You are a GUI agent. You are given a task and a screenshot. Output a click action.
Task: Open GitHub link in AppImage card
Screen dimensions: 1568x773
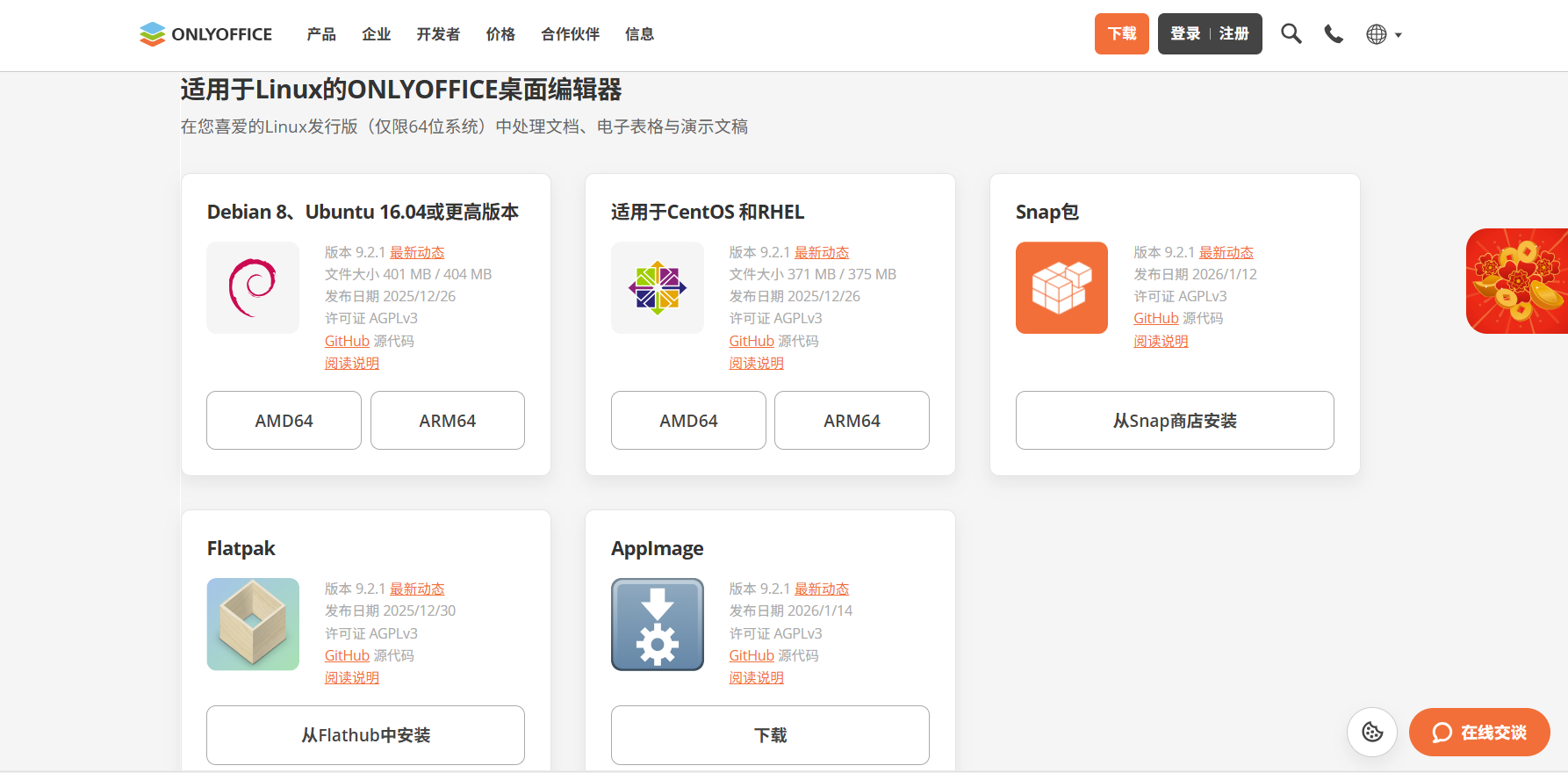[752, 655]
